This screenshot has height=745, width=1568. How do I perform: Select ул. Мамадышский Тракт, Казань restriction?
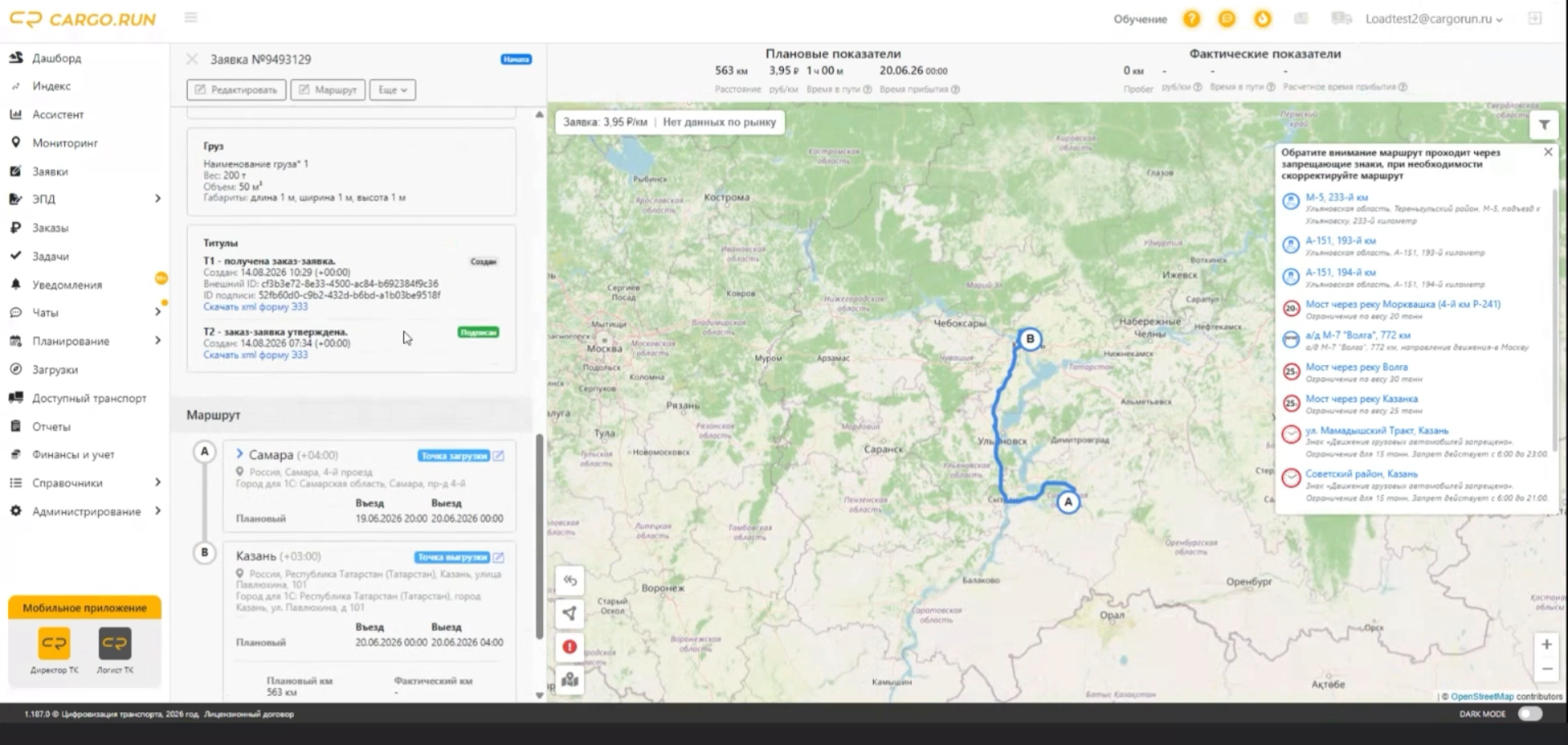[x=1376, y=430]
